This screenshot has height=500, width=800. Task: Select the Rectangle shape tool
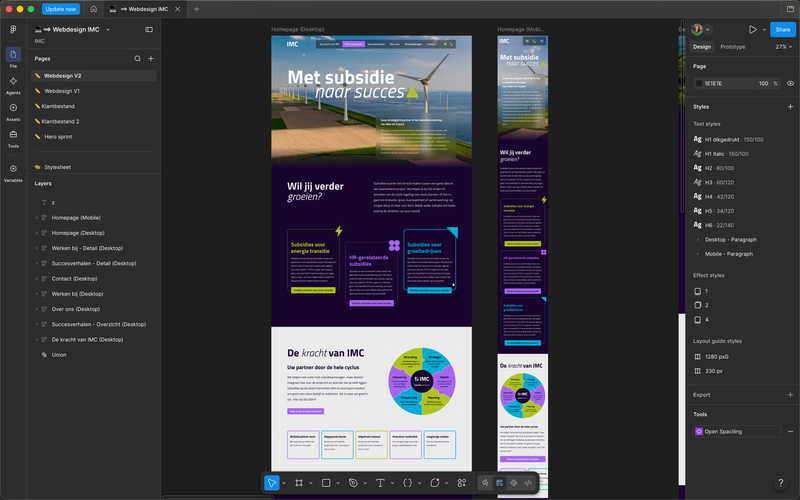click(326, 483)
